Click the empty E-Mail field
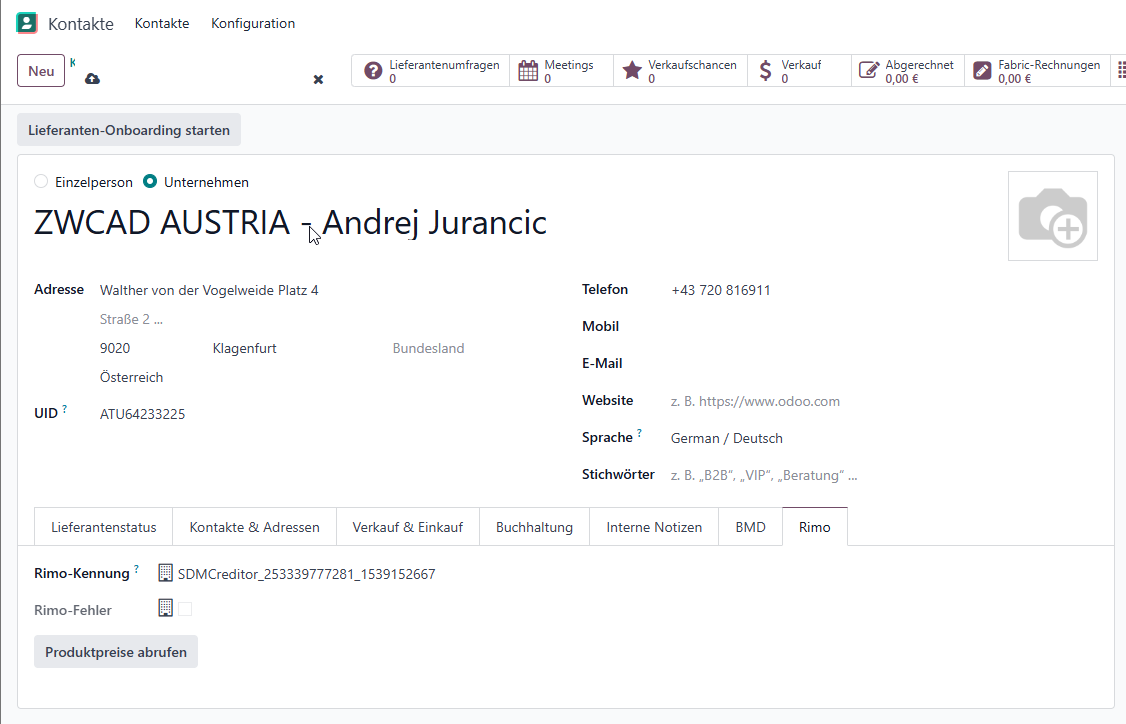The image size is (1126, 724). click(x=885, y=364)
